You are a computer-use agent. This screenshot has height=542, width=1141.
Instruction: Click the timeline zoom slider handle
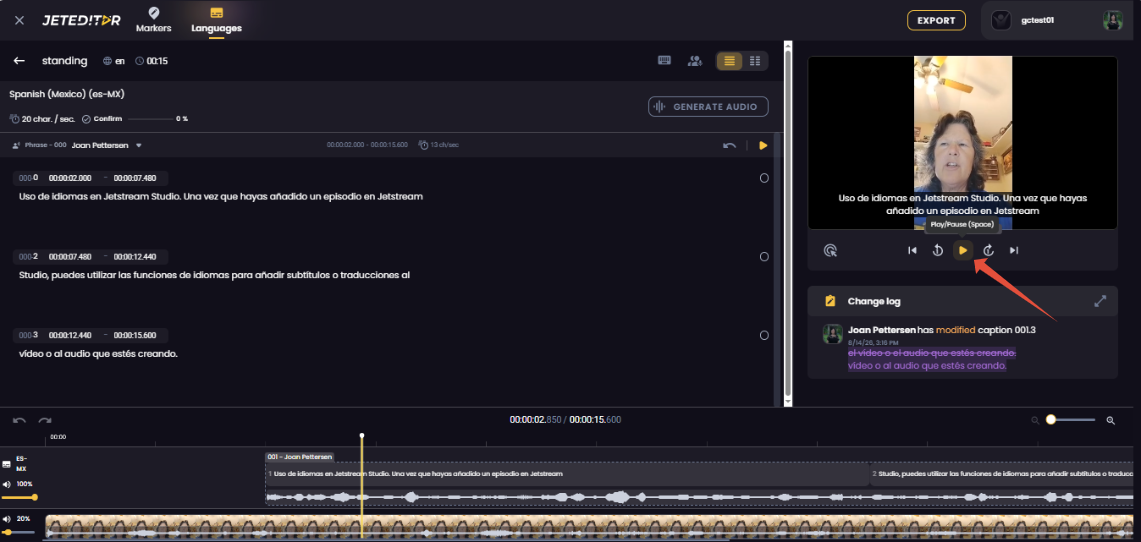(1051, 420)
